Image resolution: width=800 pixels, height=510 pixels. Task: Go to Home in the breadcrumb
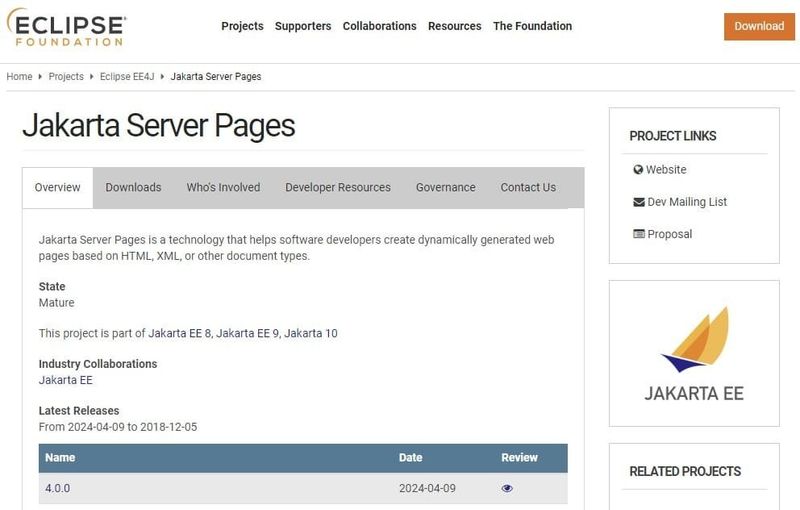pos(19,76)
